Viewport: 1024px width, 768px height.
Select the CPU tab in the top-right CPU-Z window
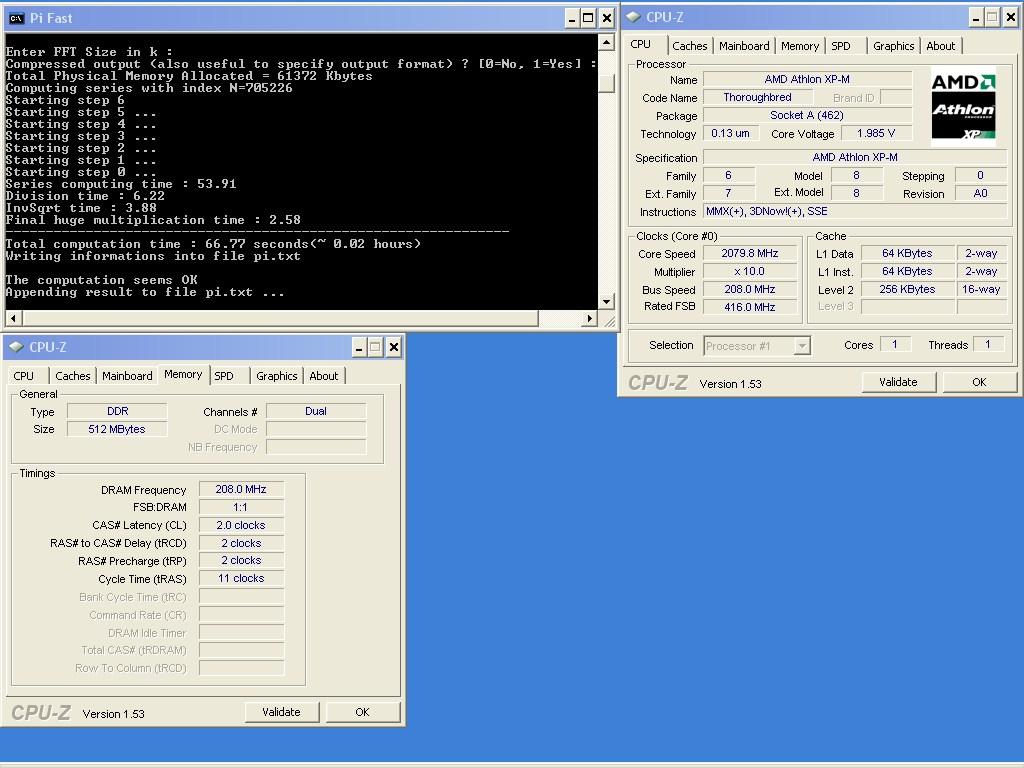coord(641,44)
